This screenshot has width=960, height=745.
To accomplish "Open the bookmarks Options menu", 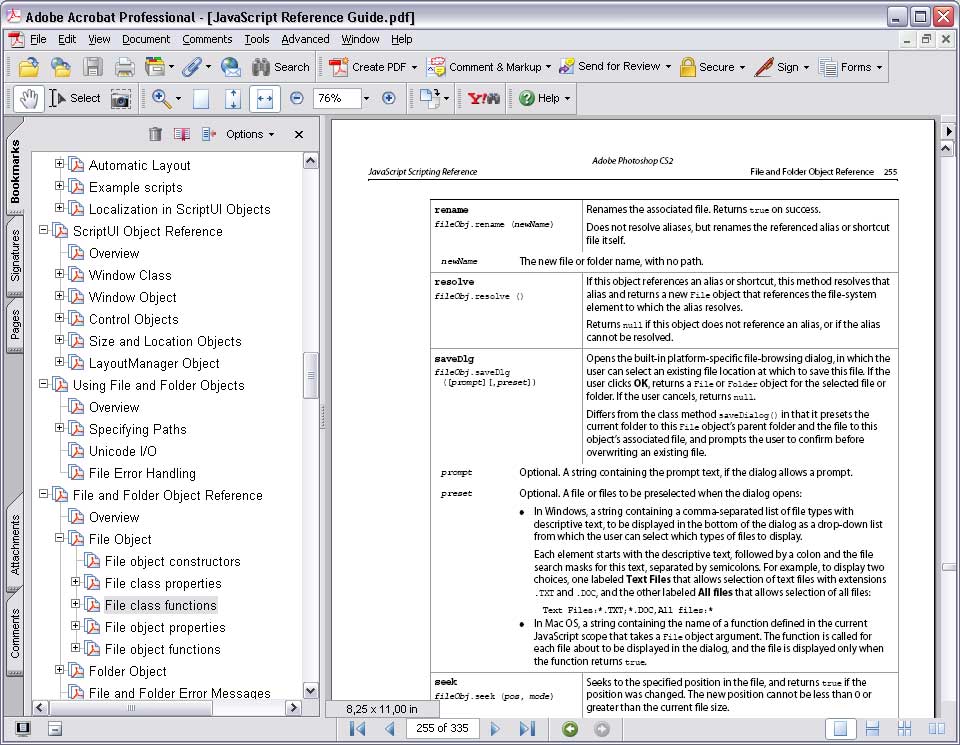I will tap(250, 134).
